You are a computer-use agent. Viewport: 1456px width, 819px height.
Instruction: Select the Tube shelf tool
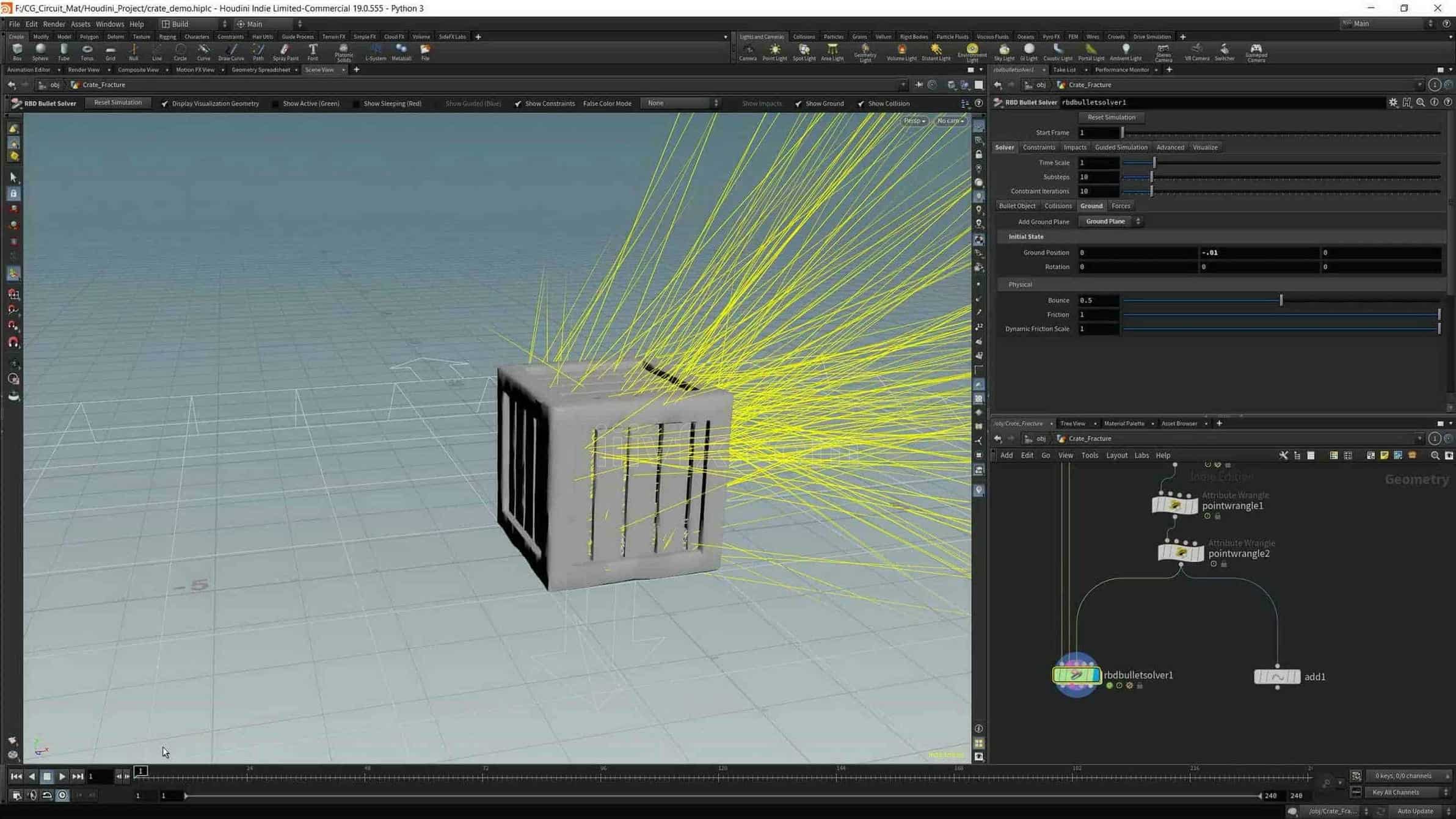(x=64, y=51)
